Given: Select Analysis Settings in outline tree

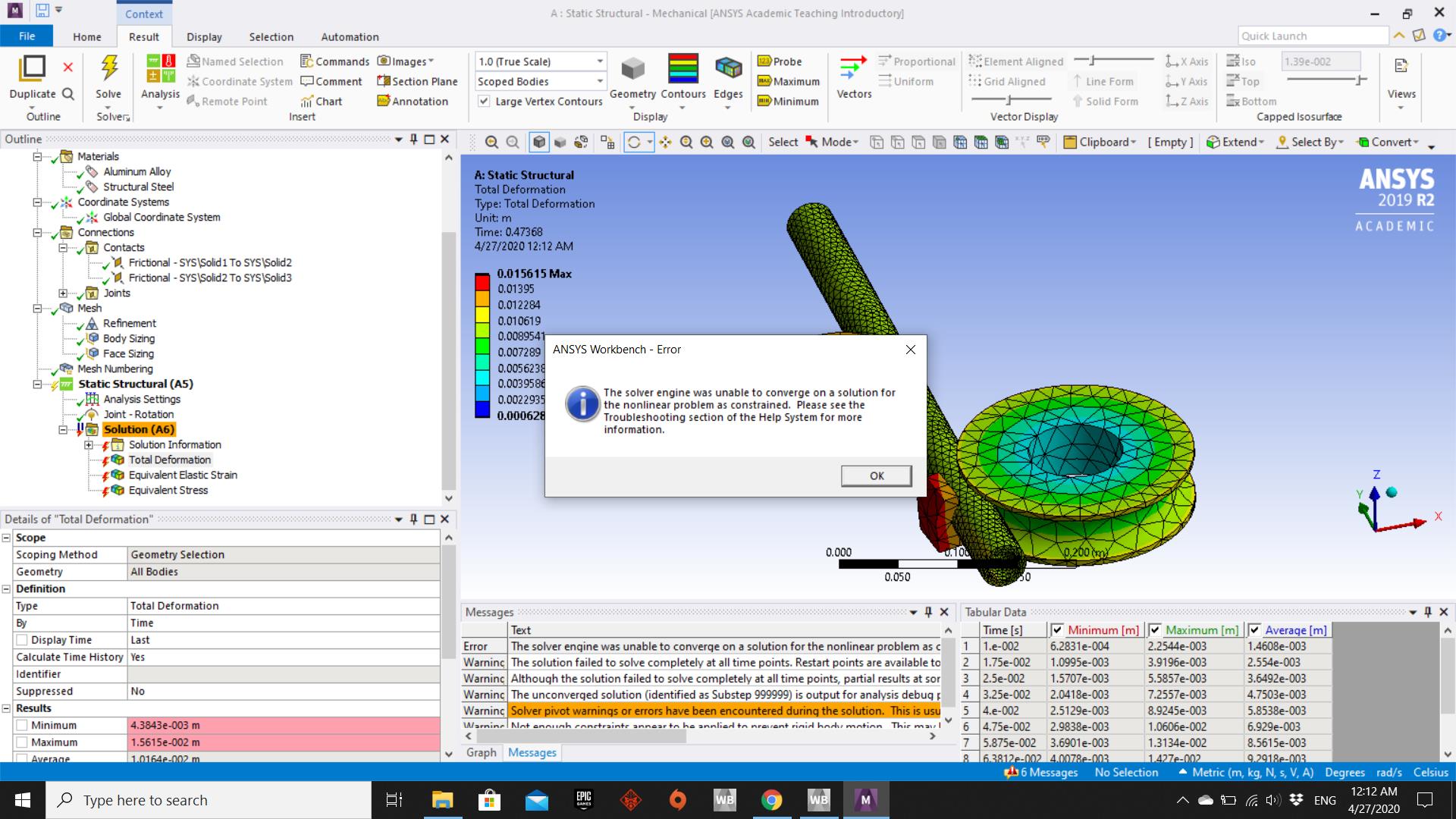Looking at the screenshot, I should tap(142, 399).
